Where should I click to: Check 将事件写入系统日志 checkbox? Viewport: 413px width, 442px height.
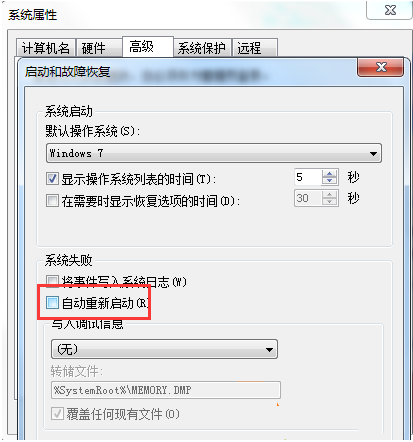pyautogui.click(x=52, y=280)
